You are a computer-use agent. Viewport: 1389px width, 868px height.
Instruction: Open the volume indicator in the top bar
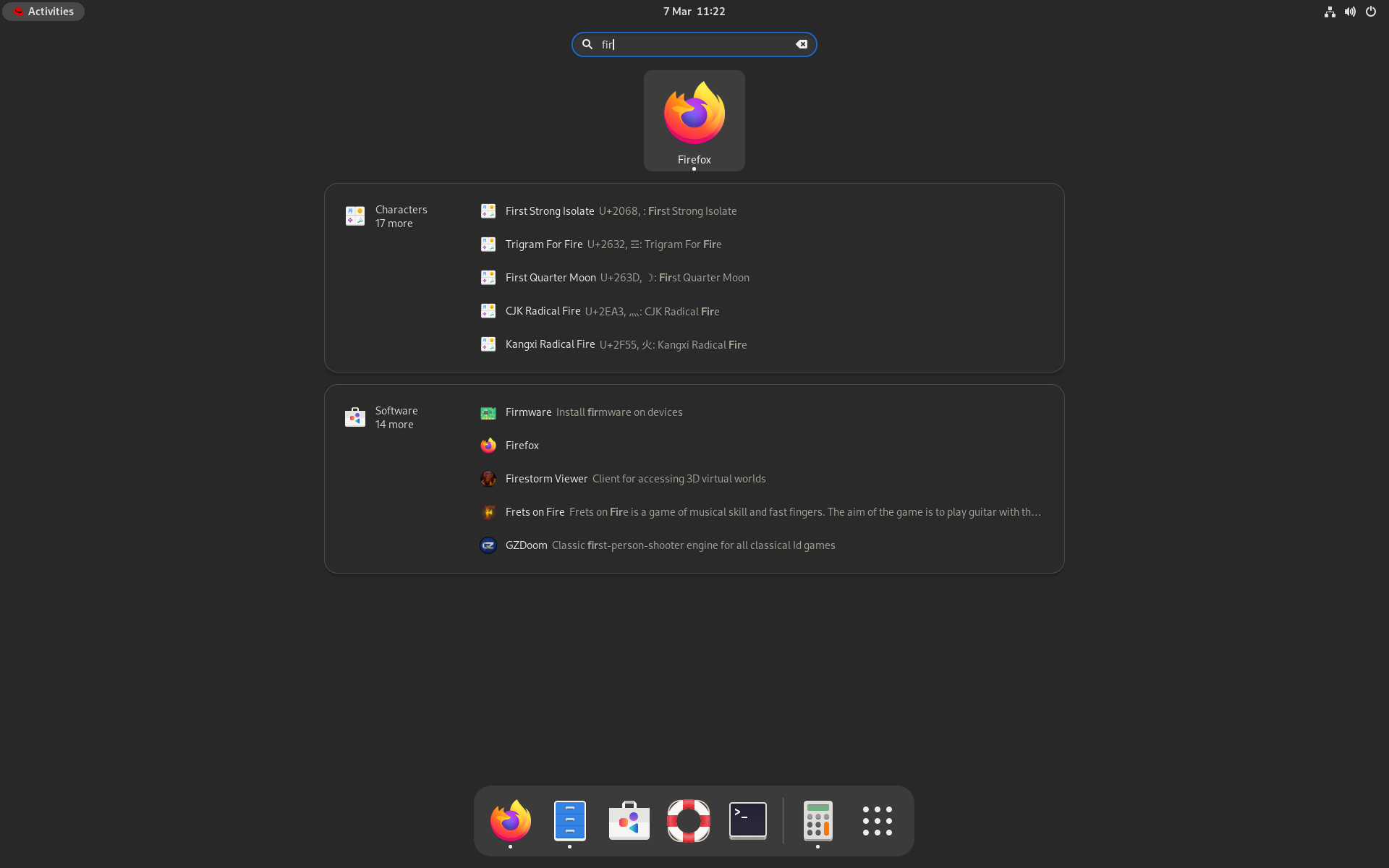tap(1350, 12)
